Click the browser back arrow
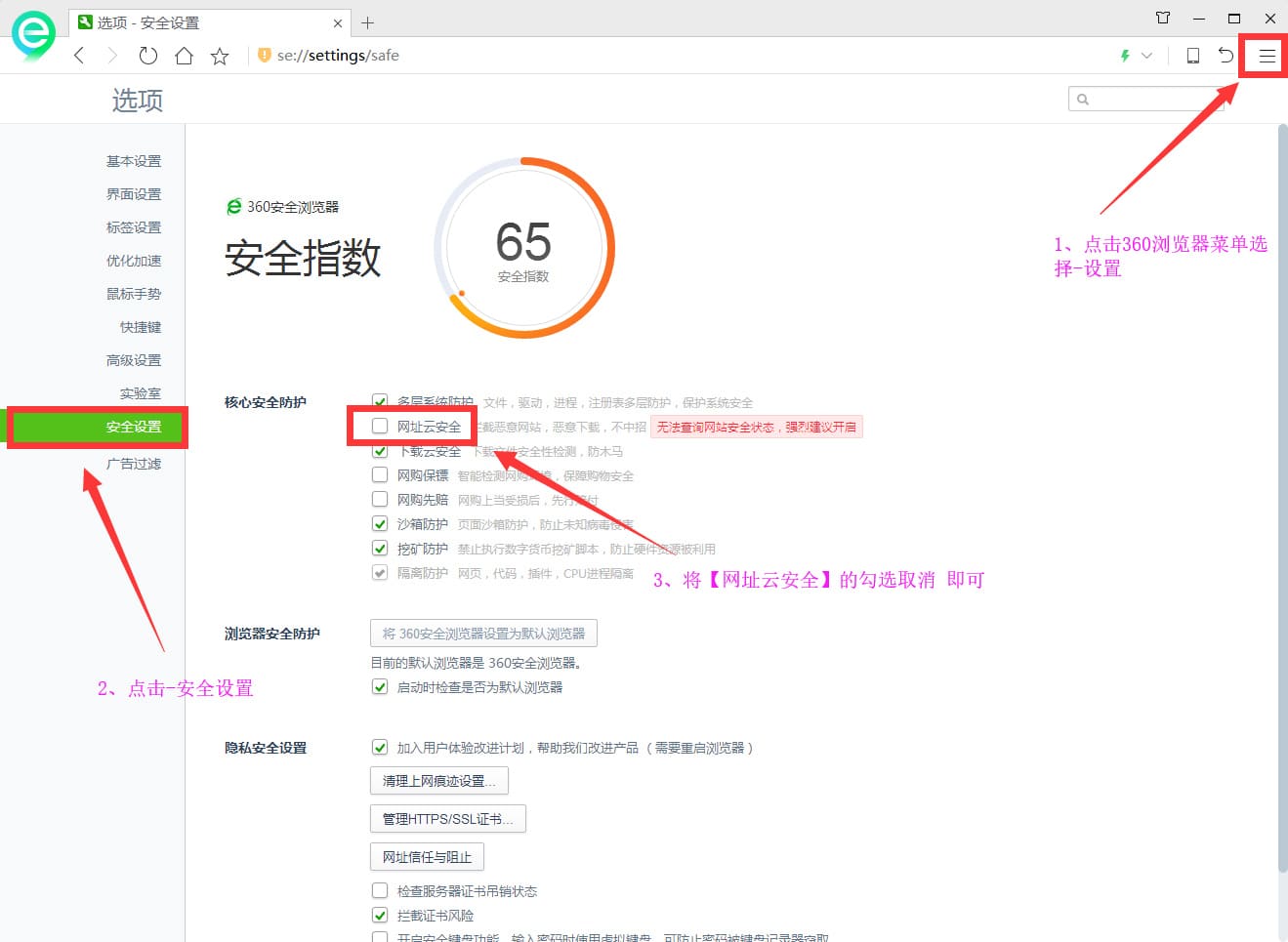The height and width of the screenshot is (942, 1288). click(79, 56)
